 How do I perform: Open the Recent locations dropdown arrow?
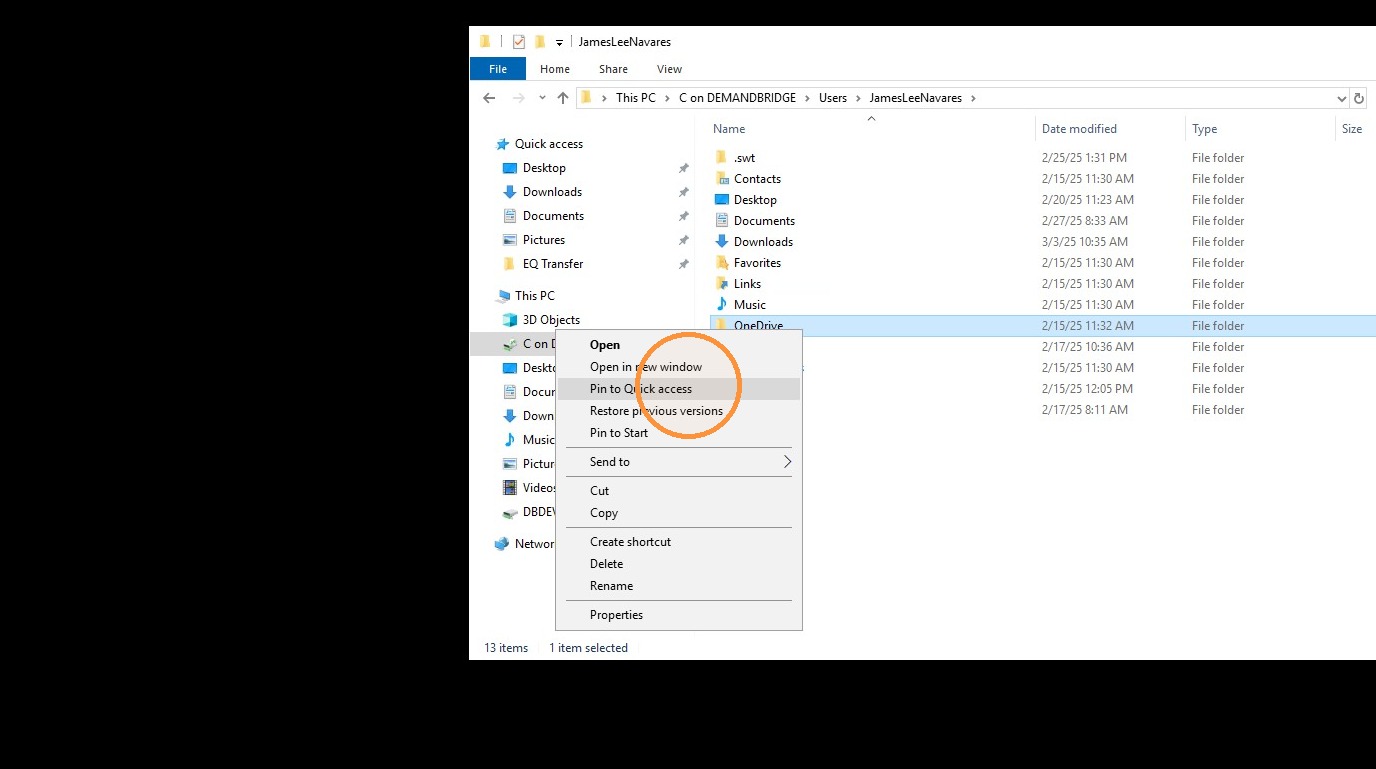(x=542, y=98)
